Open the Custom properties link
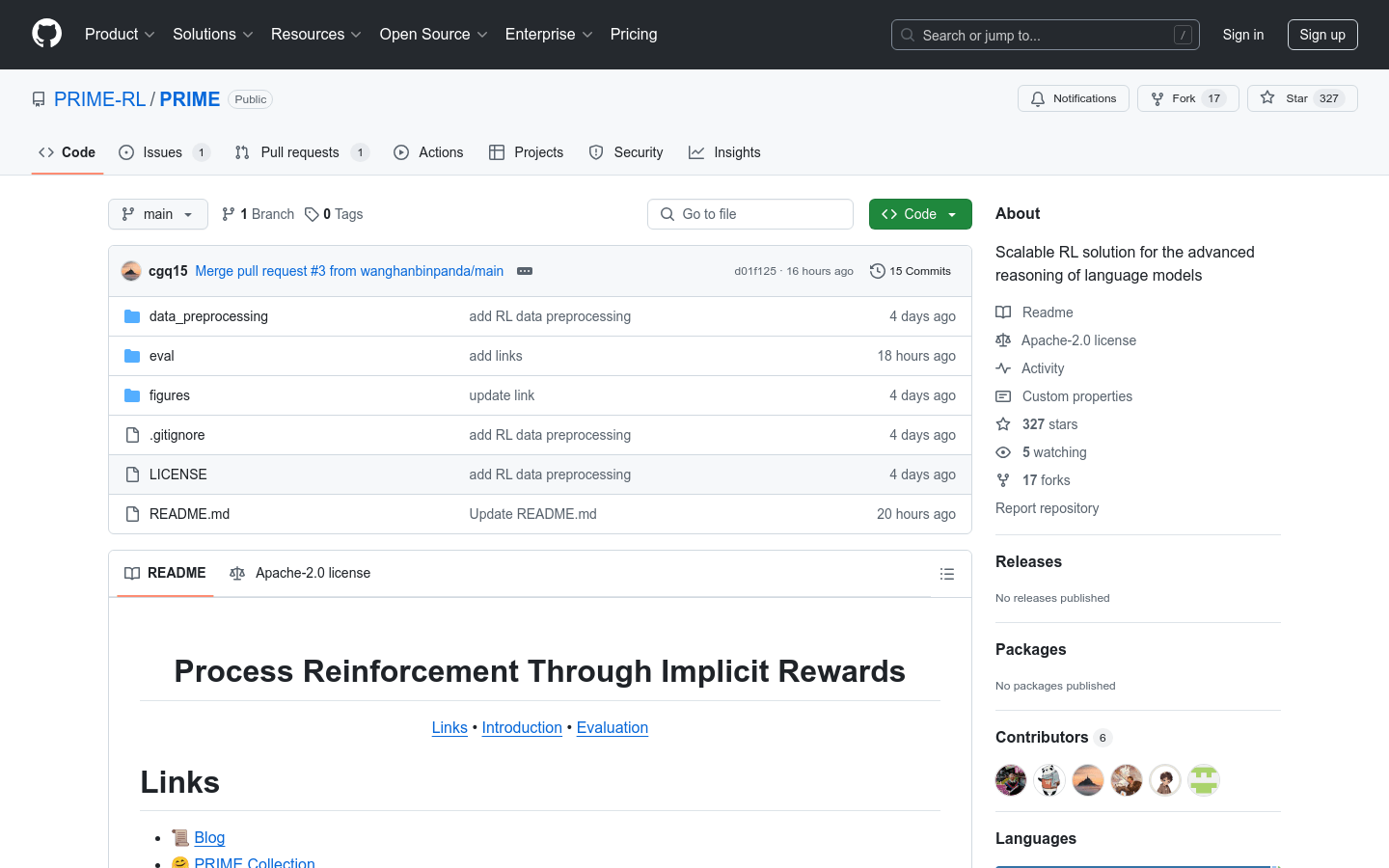1389x868 pixels. 1064,396
